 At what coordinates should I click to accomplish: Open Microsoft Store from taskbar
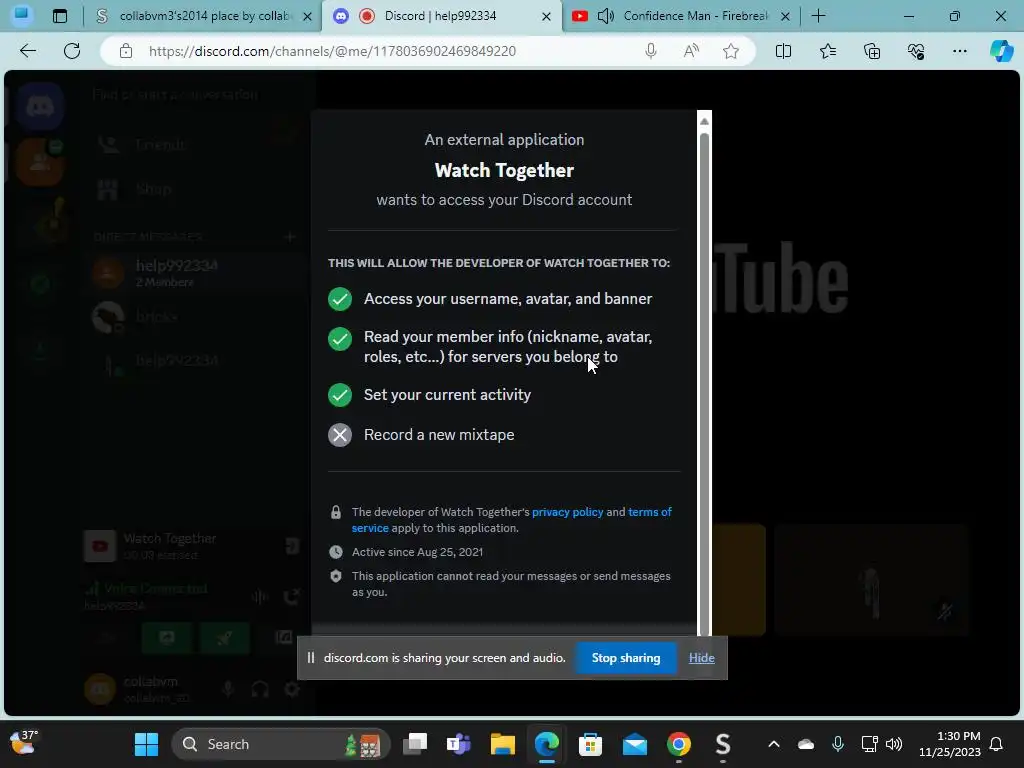click(590, 744)
